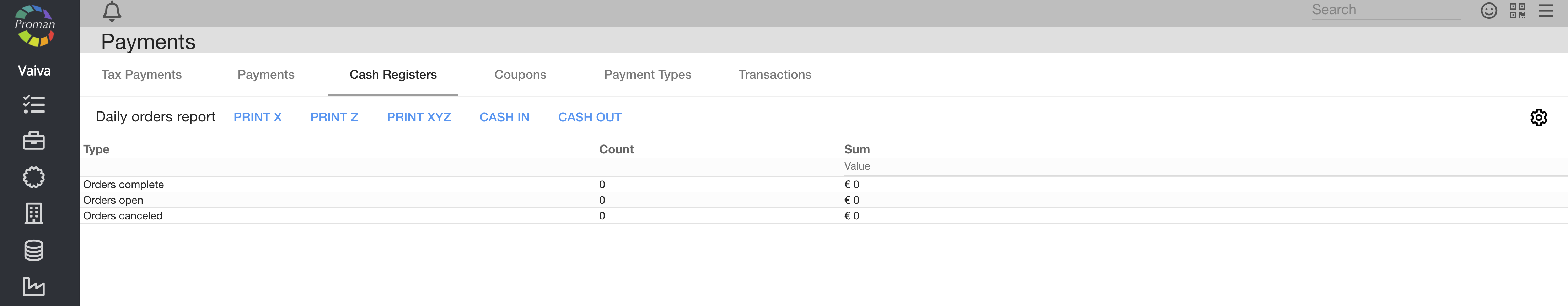This screenshot has width=1568, height=306.
Task: Select the badge-shaped sidebar icon
Action: tap(34, 177)
